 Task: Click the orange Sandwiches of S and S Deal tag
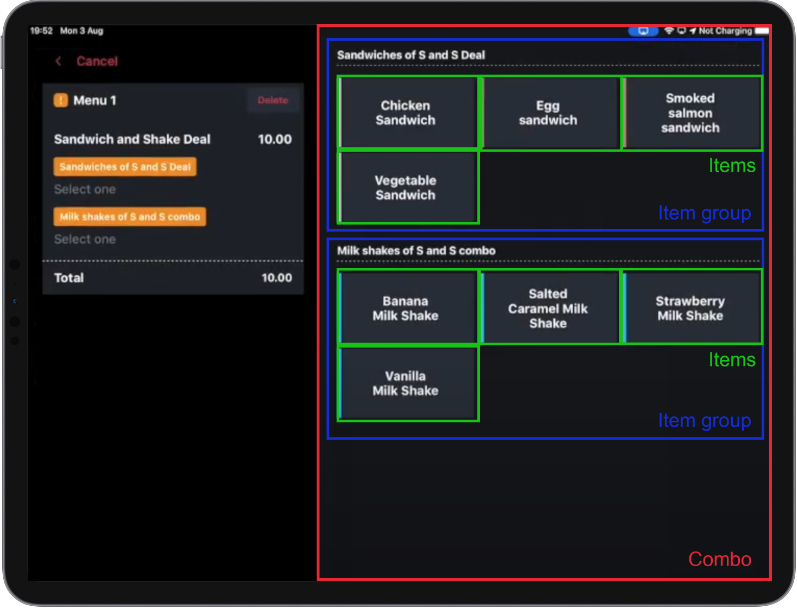125,167
